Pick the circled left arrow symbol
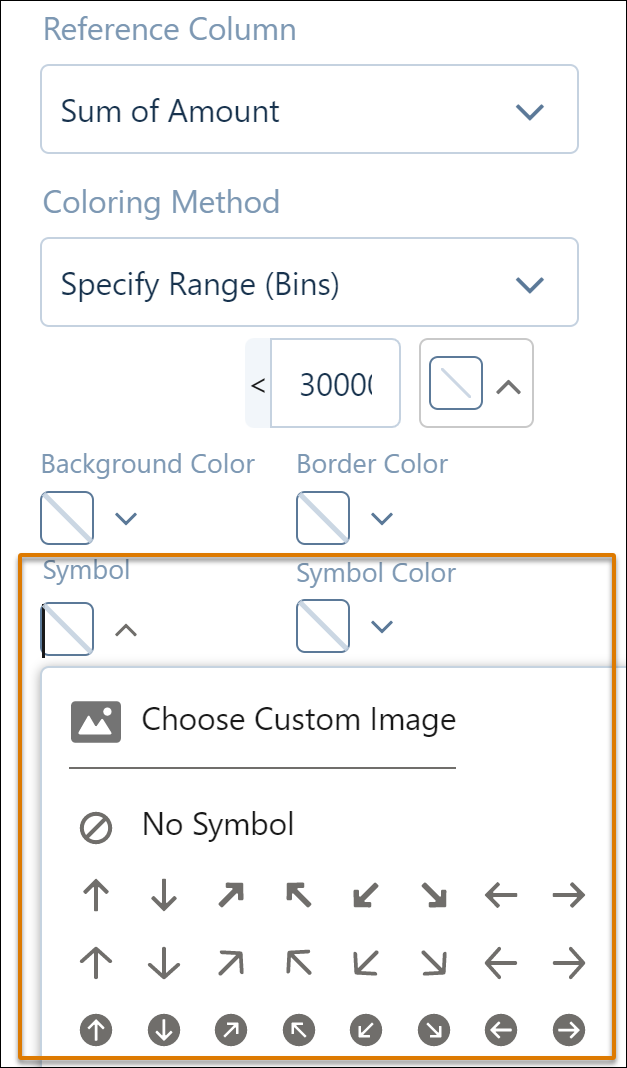 pyautogui.click(x=502, y=1031)
